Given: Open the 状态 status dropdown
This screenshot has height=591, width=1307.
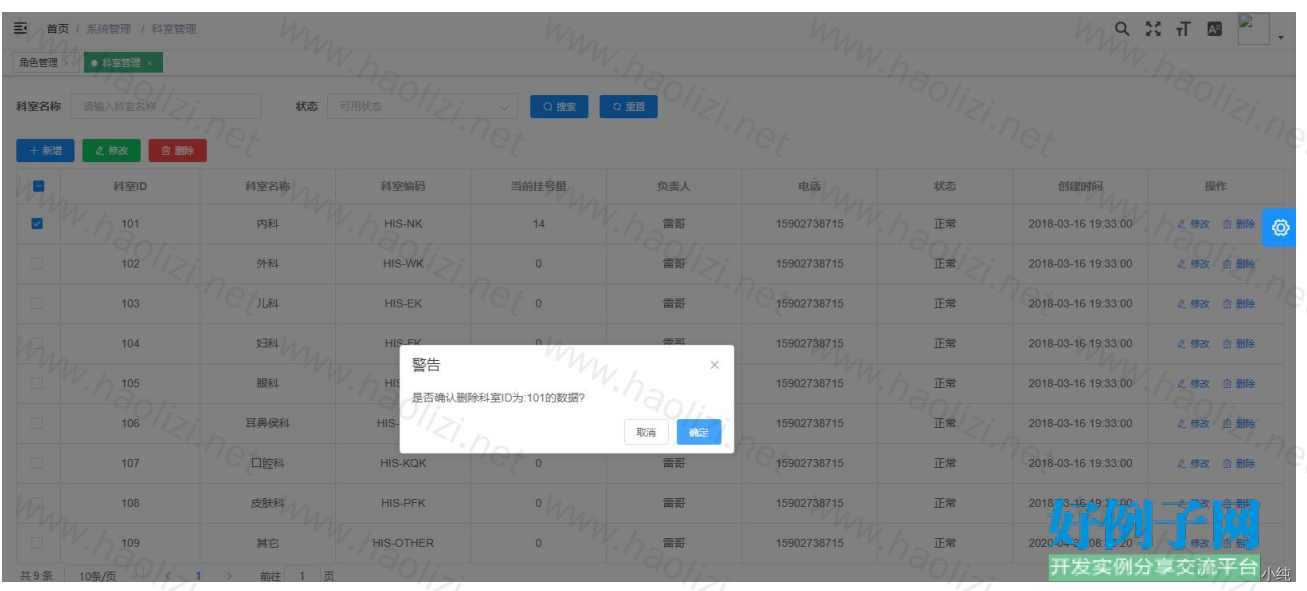Looking at the screenshot, I should pos(422,107).
